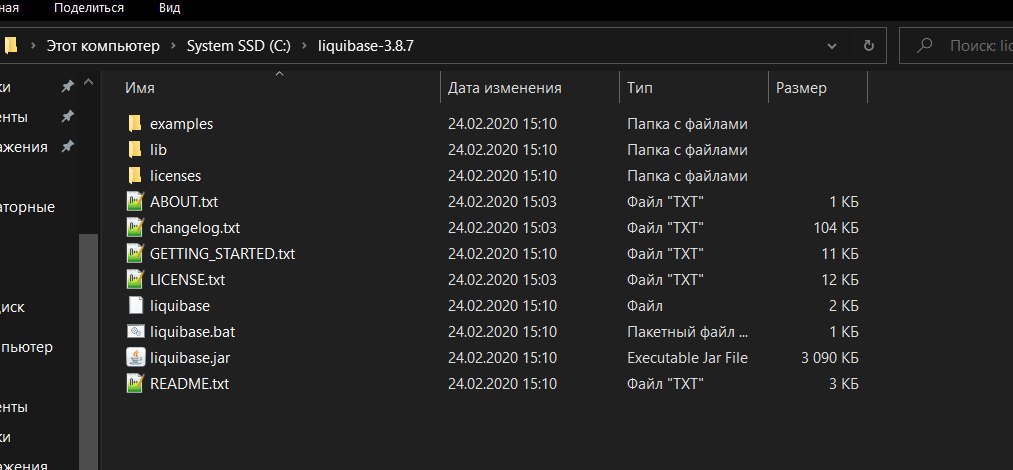Click the 12 КБ size cell
Screen dimensions: 1013x470
click(x=840, y=280)
